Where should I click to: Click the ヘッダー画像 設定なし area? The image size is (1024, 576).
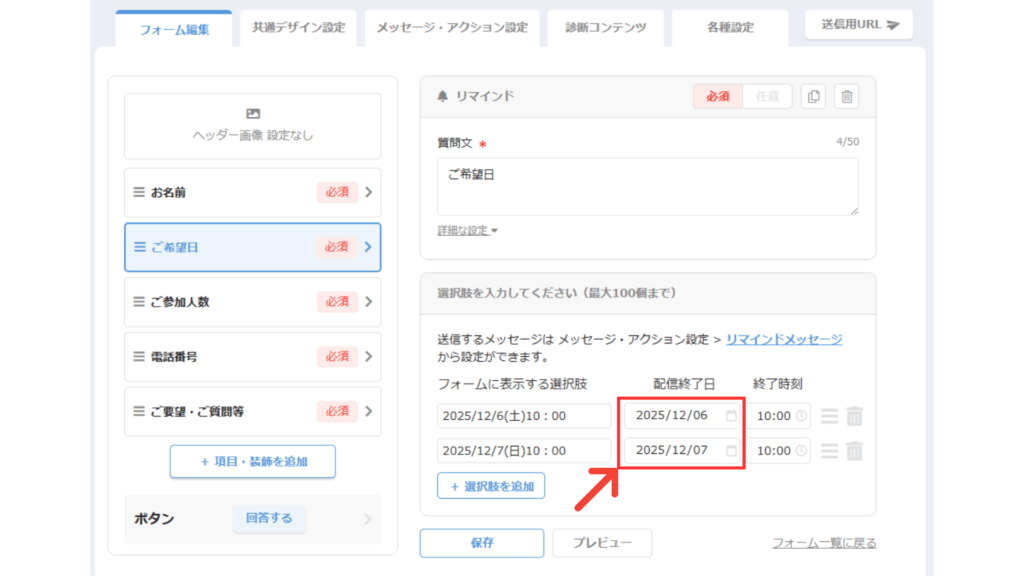pos(252,125)
